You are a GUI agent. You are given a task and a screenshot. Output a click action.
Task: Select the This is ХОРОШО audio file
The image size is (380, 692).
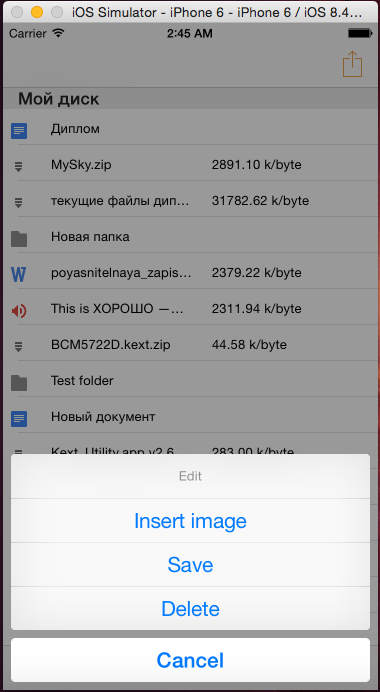(x=192, y=309)
